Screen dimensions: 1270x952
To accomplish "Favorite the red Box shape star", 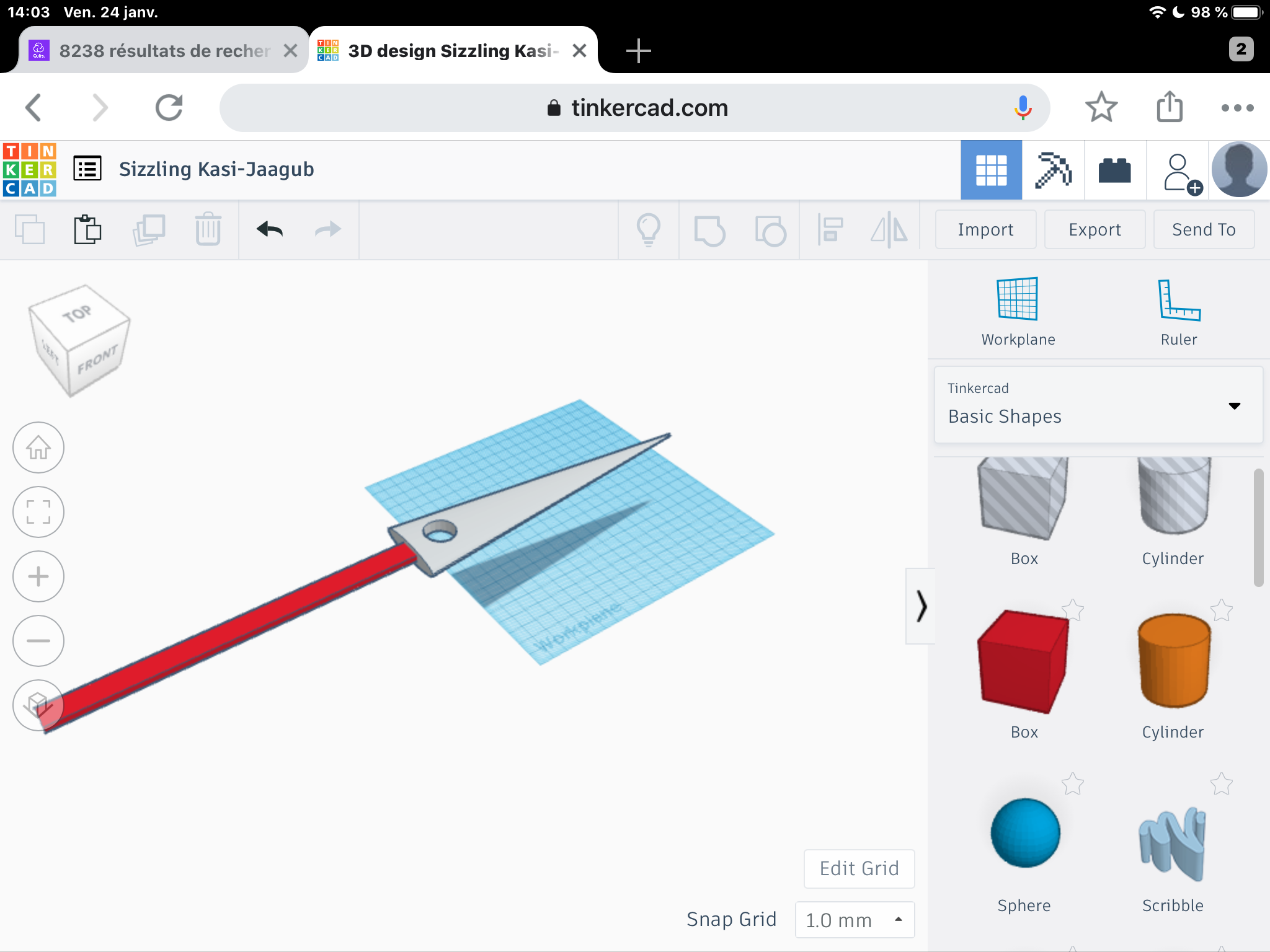I will pos(1072,610).
